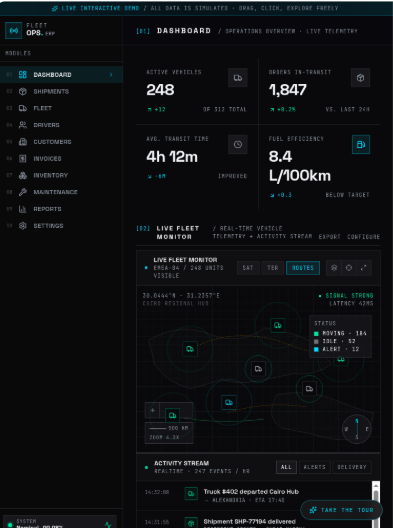Click REALTIME · 247 EVENTS / HR text
This screenshot has width=393, height=528.
[x=202, y=471]
